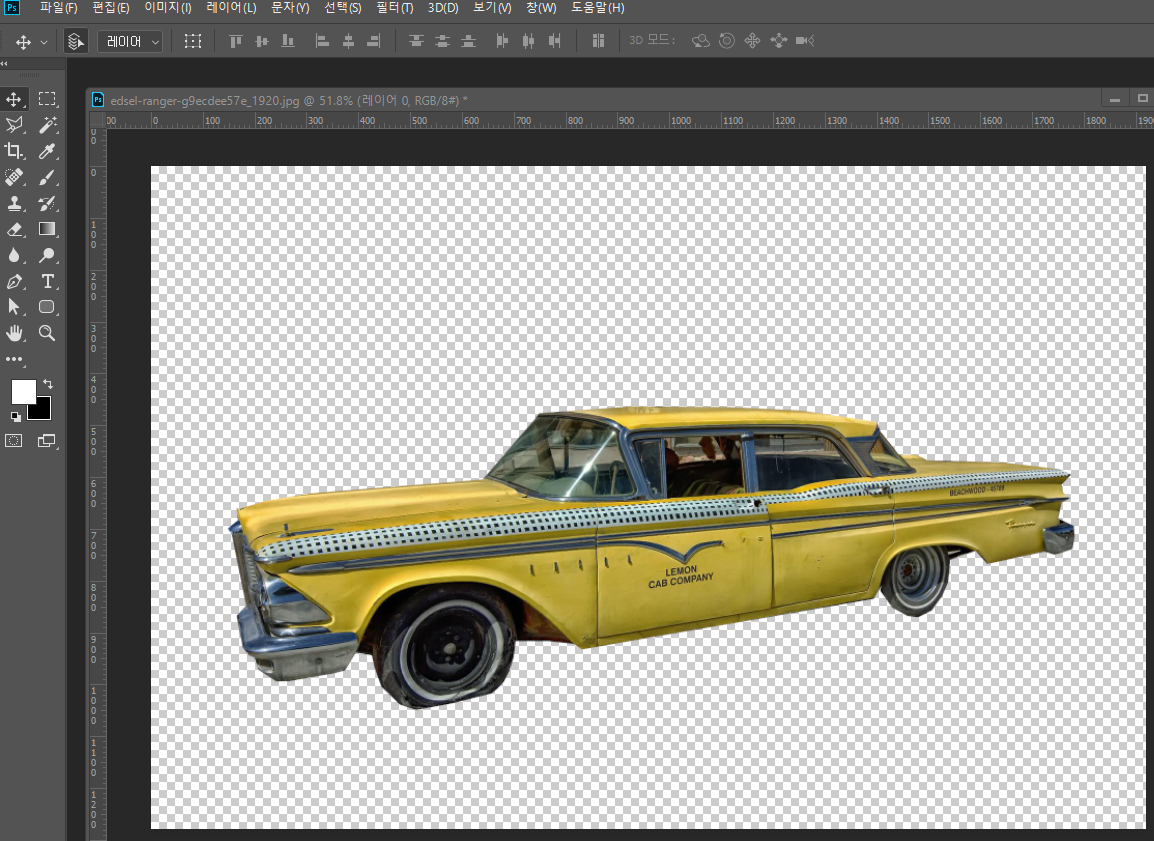
Task: Select the Polygonal Lasso tool
Action: click(x=14, y=125)
